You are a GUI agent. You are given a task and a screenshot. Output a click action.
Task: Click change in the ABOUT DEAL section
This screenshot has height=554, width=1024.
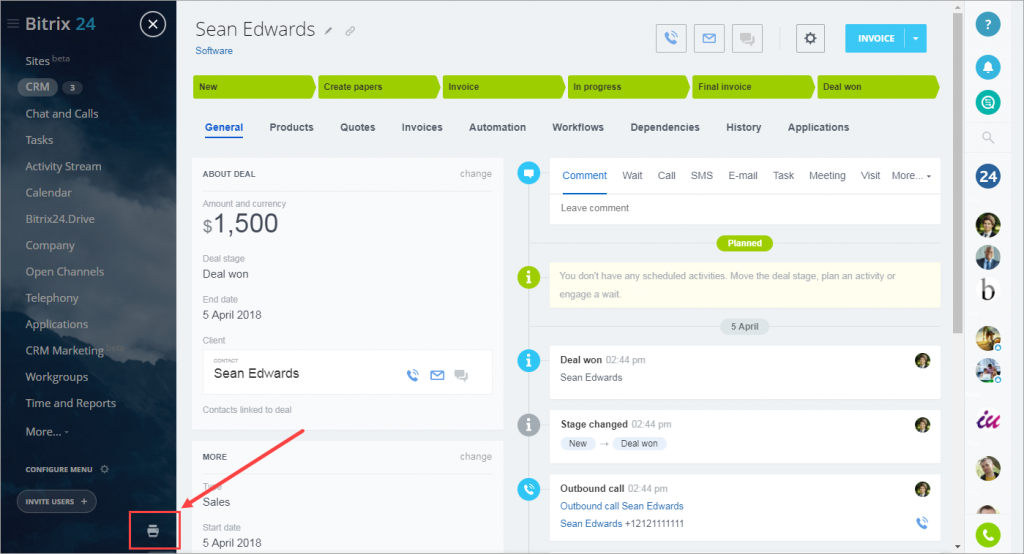(475, 174)
